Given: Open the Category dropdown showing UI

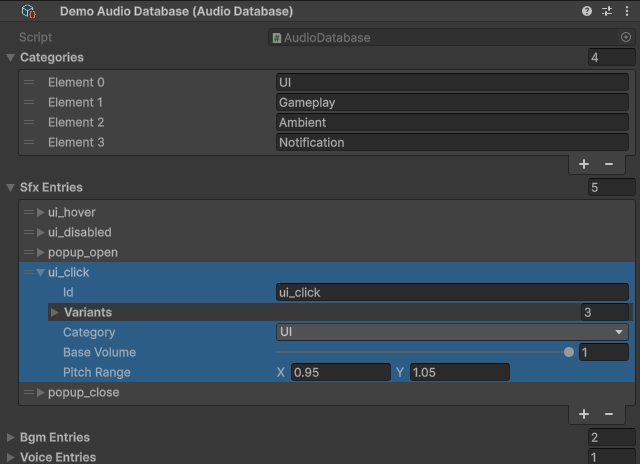Looking at the screenshot, I should click(452, 332).
